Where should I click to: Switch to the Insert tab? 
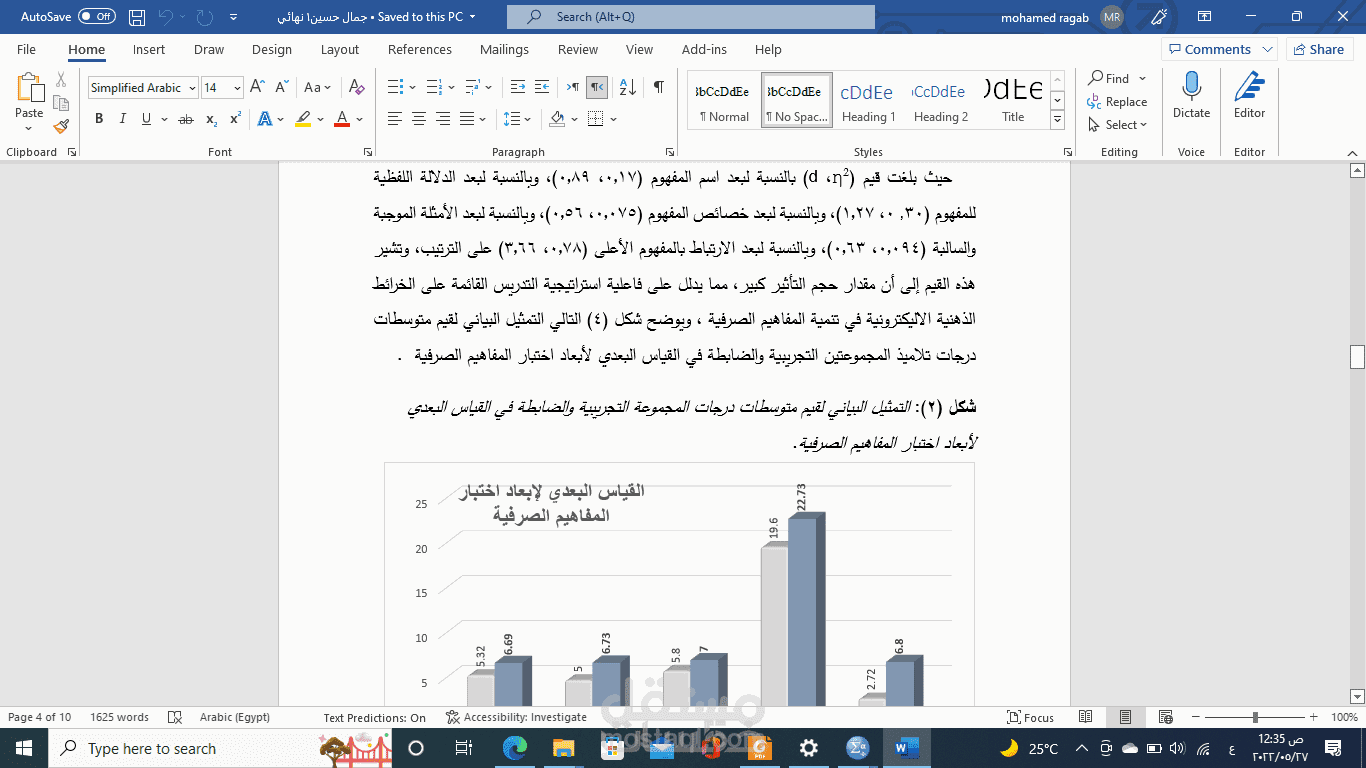tap(149, 49)
